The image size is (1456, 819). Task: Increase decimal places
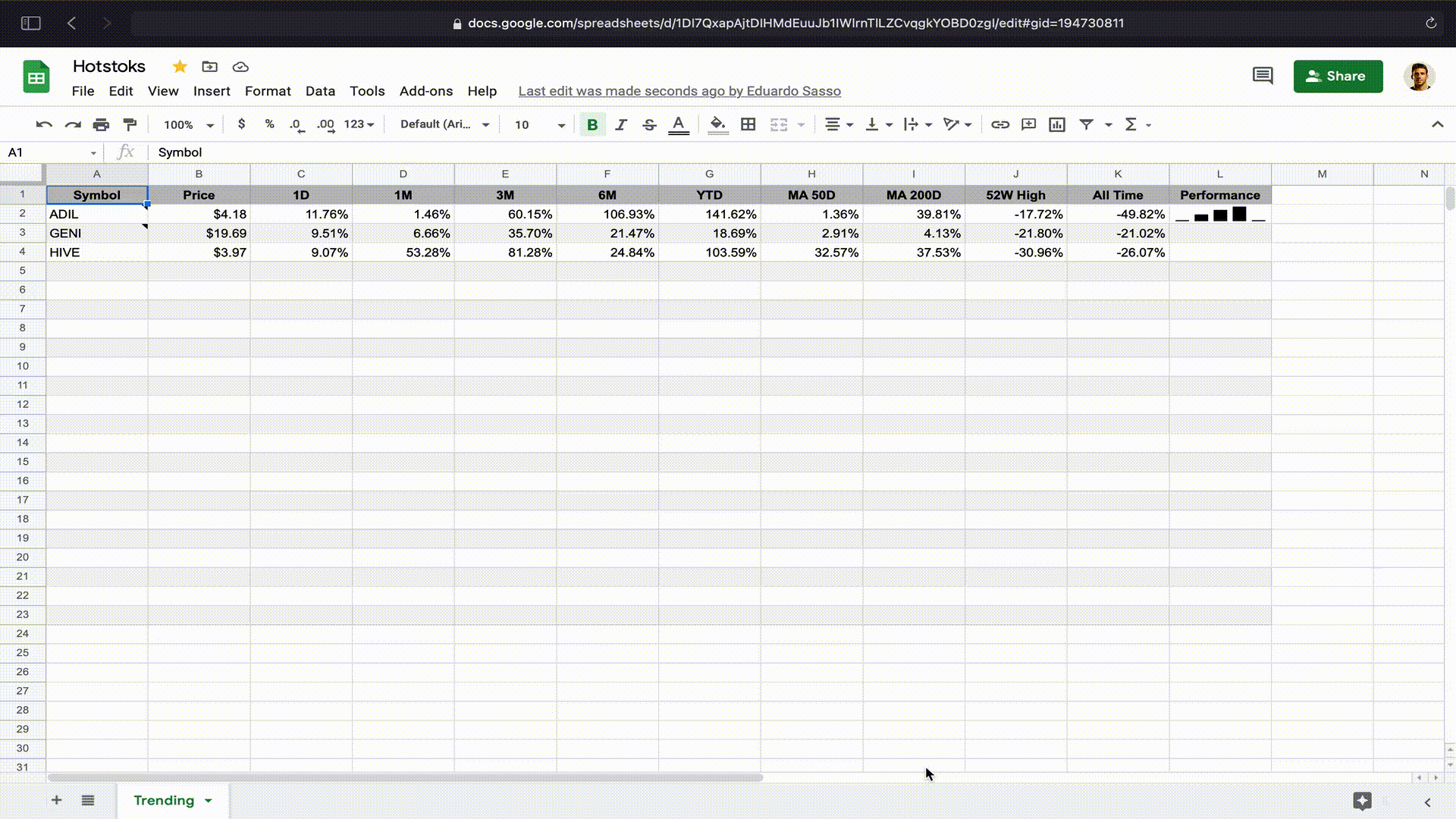pos(325,124)
